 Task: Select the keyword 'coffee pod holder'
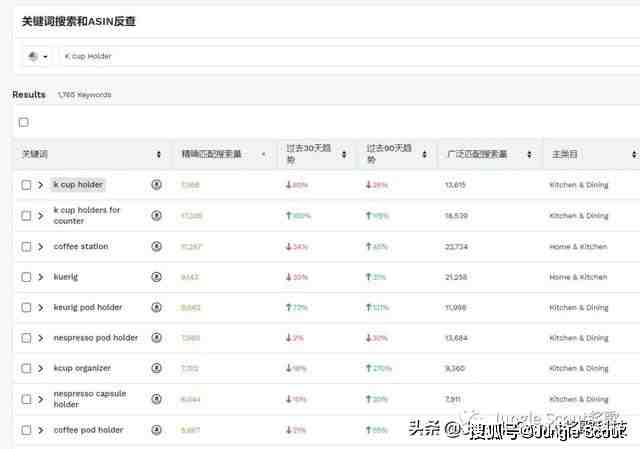tap(88, 430)
